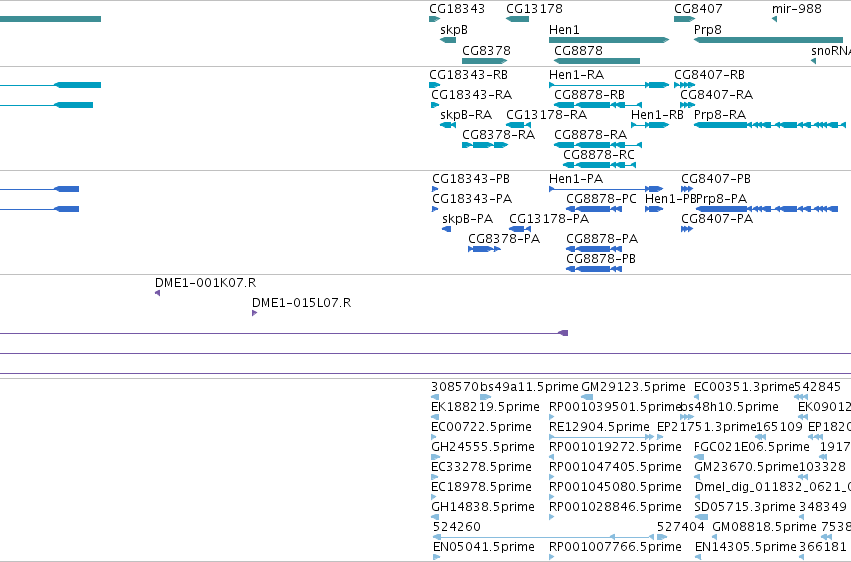Viewport: 851px width, 562px height.
Task: Click the RP001045080.5prime EST label
Action: point(615,487)
